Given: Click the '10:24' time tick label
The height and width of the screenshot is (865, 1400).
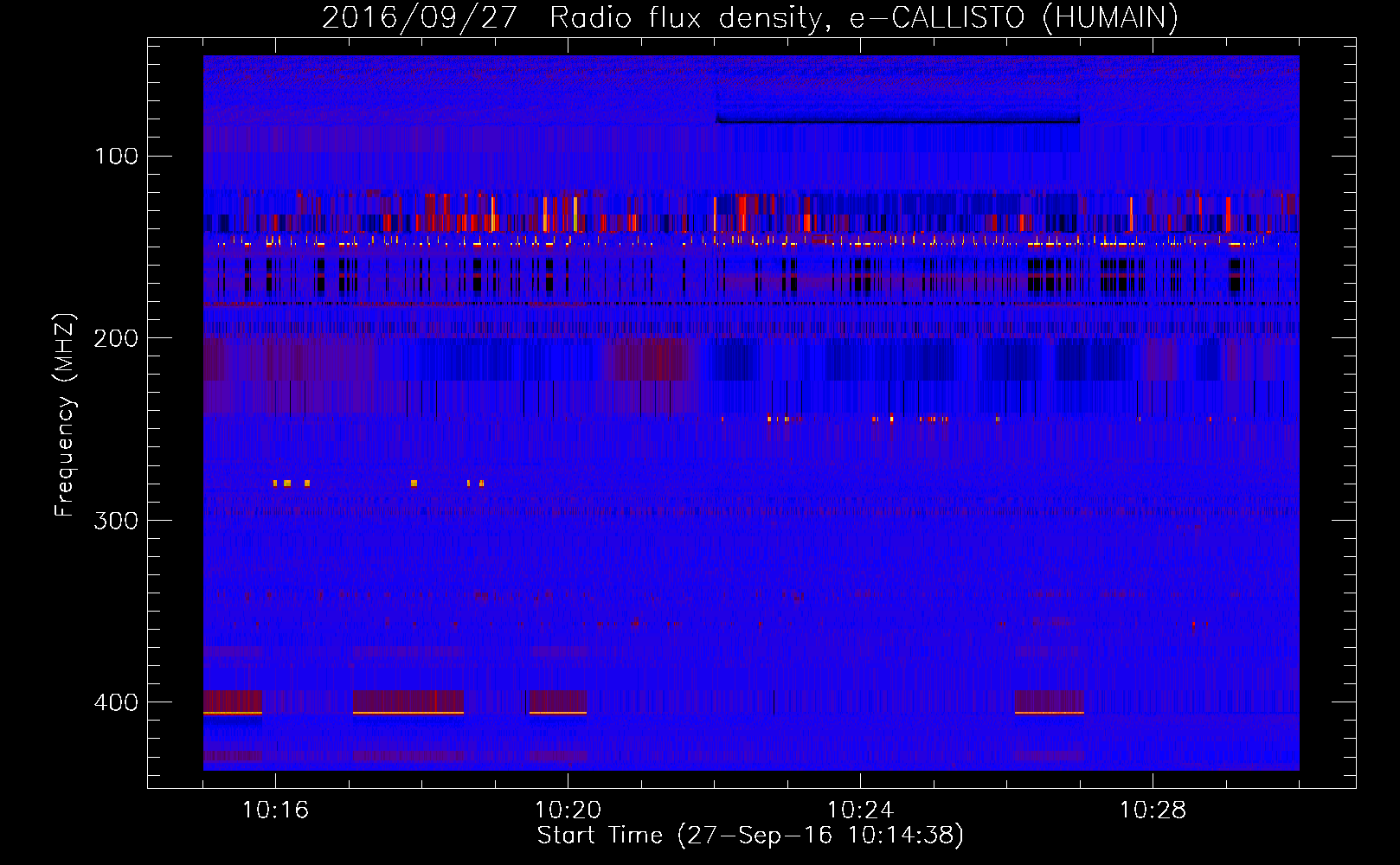Looking at the screenshot, I should (860, 811).
